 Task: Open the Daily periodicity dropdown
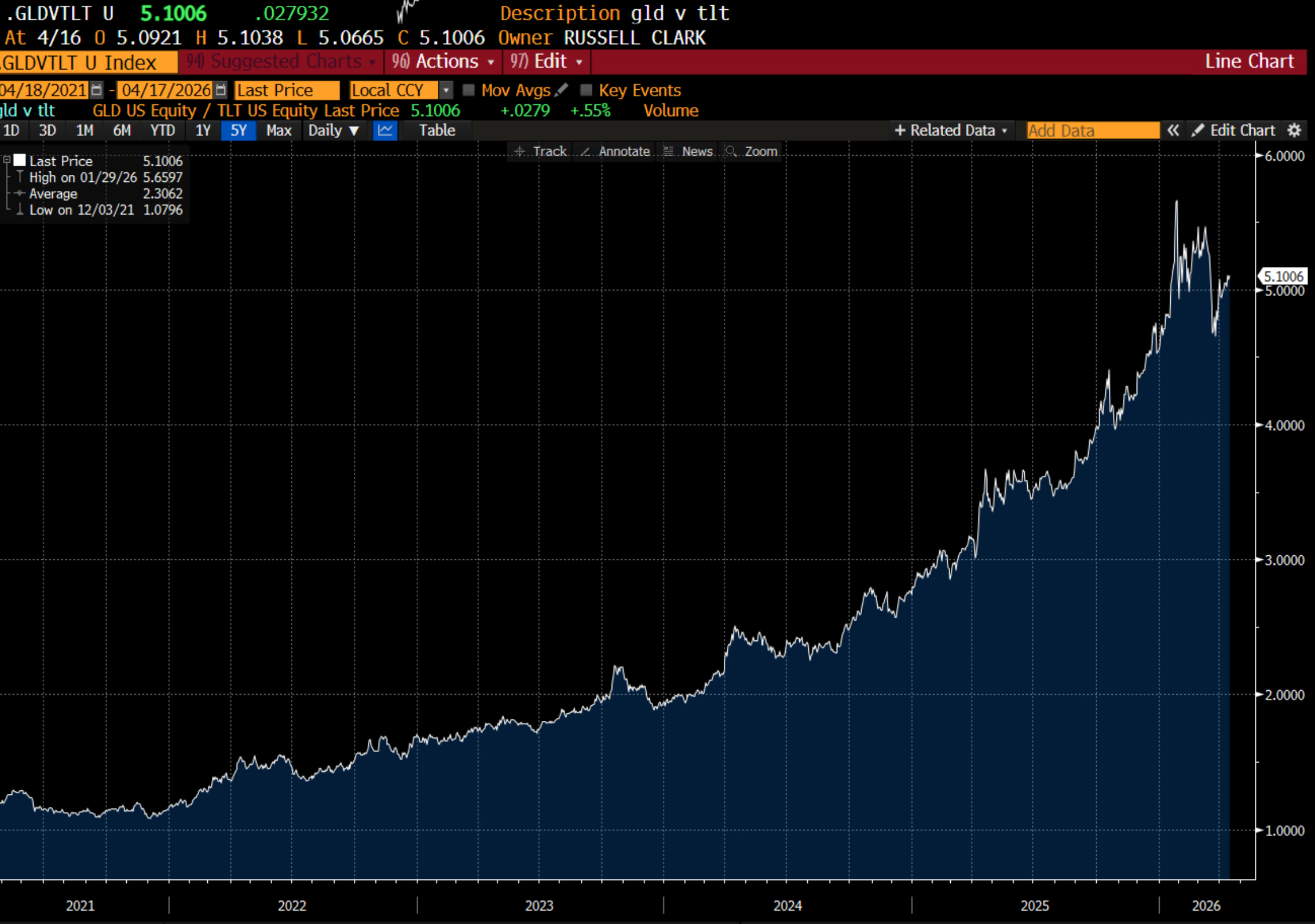tap(334, 130)
